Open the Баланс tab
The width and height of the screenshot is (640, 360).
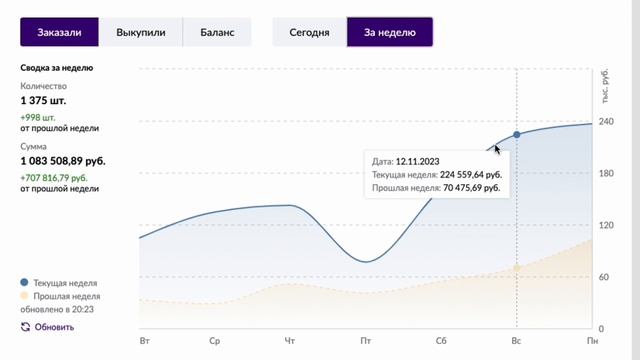[217, 32]
